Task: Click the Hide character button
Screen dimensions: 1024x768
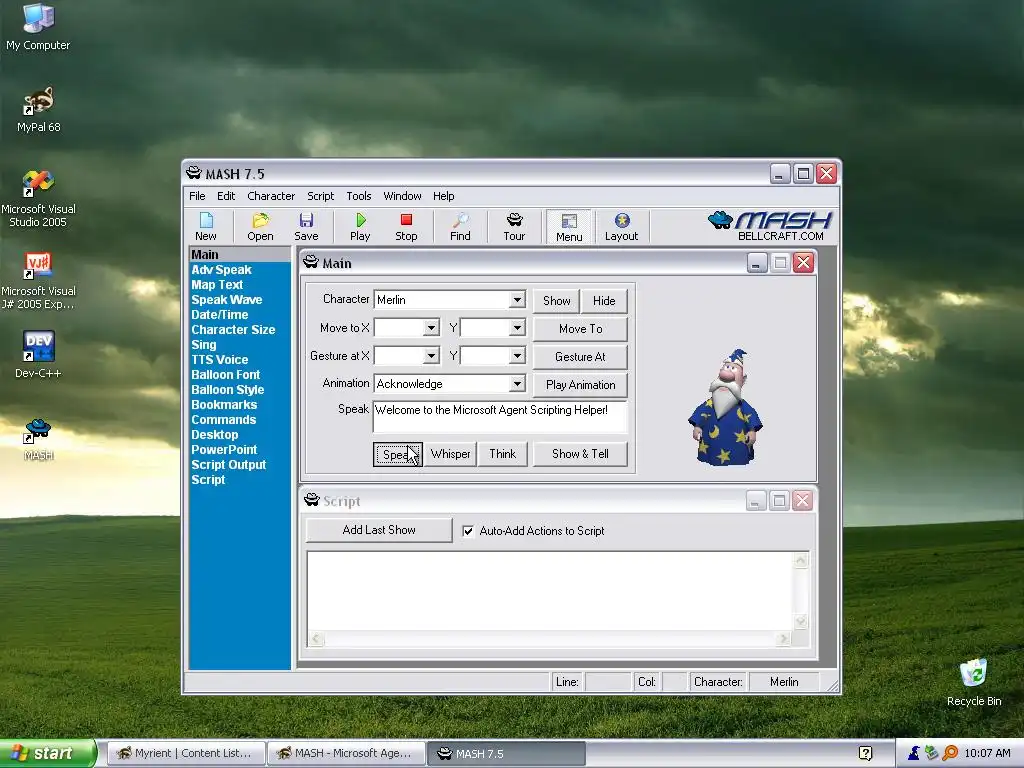Action: (x=604, y=300)
